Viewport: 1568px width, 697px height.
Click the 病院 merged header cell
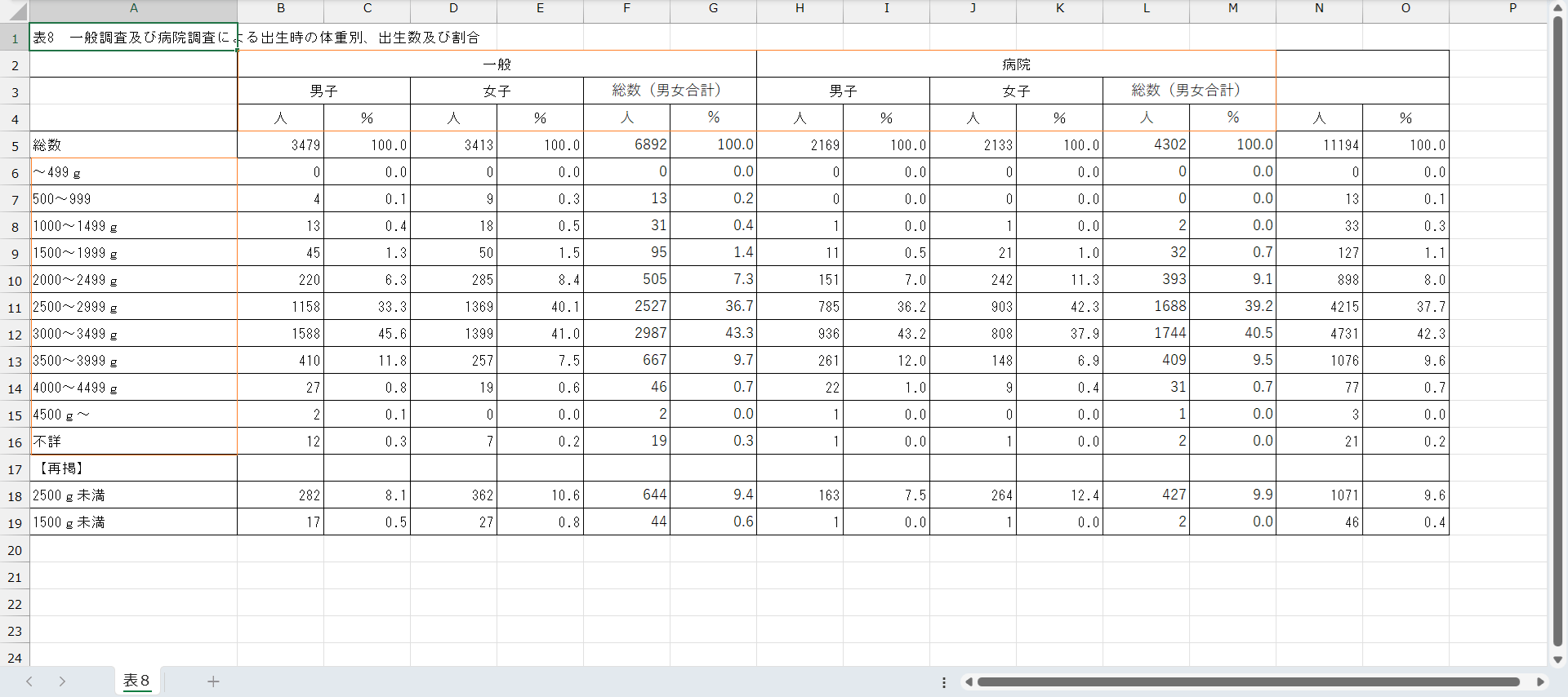coord(1016,64)
